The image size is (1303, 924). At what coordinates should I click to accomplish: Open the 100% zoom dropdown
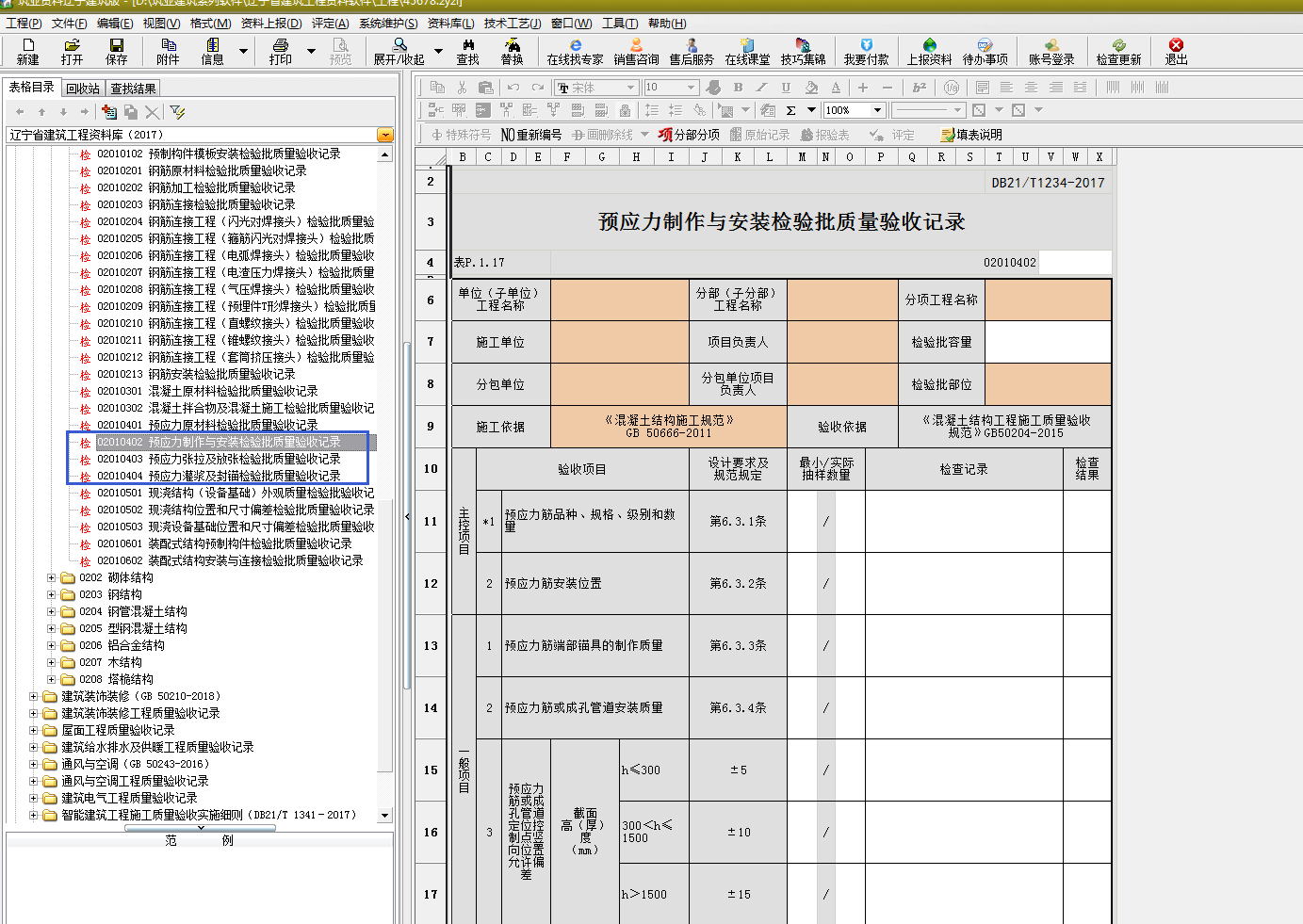coord(877,110)
